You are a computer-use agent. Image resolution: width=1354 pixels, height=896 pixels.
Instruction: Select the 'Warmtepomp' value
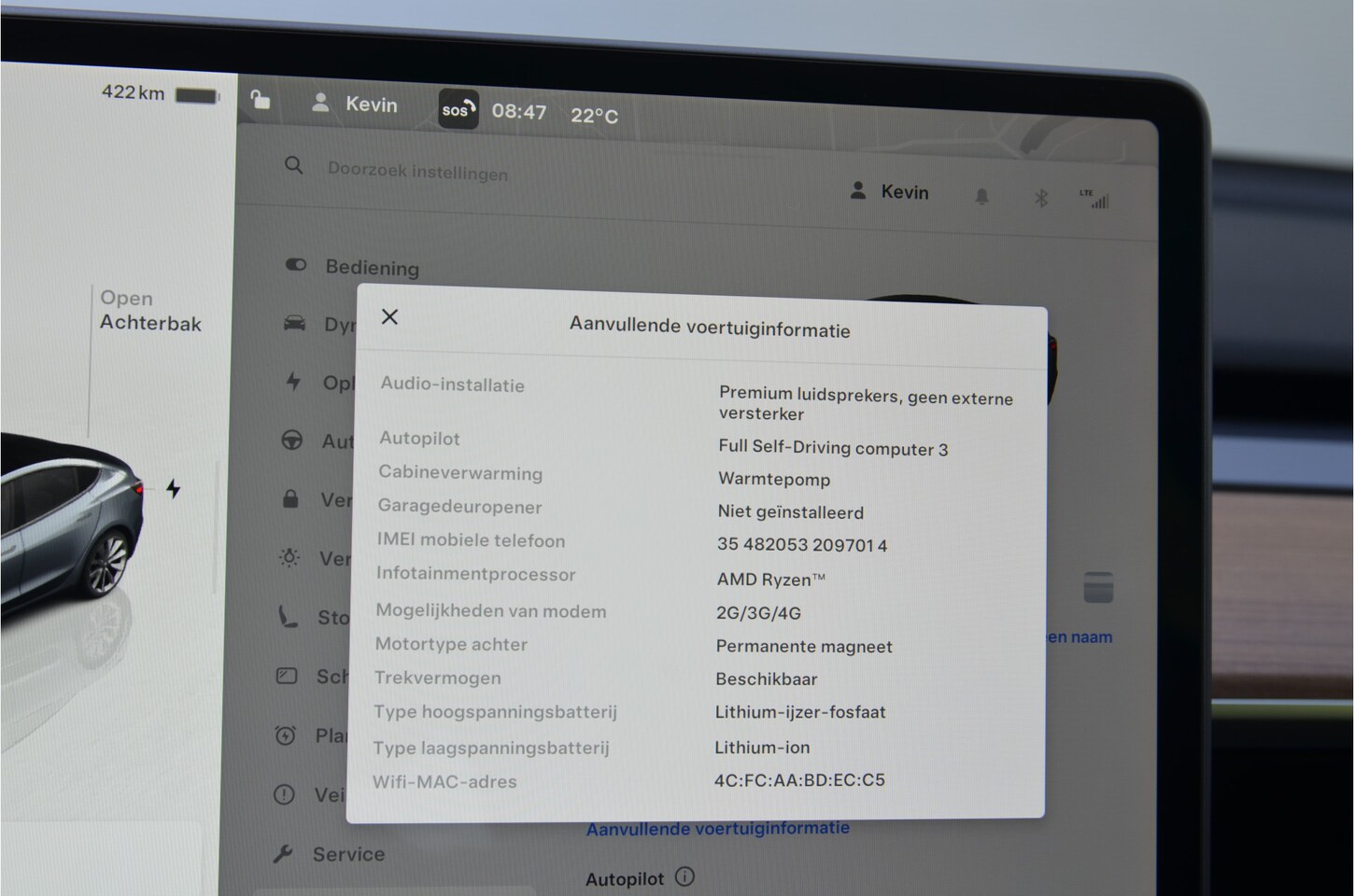point(774,480)
